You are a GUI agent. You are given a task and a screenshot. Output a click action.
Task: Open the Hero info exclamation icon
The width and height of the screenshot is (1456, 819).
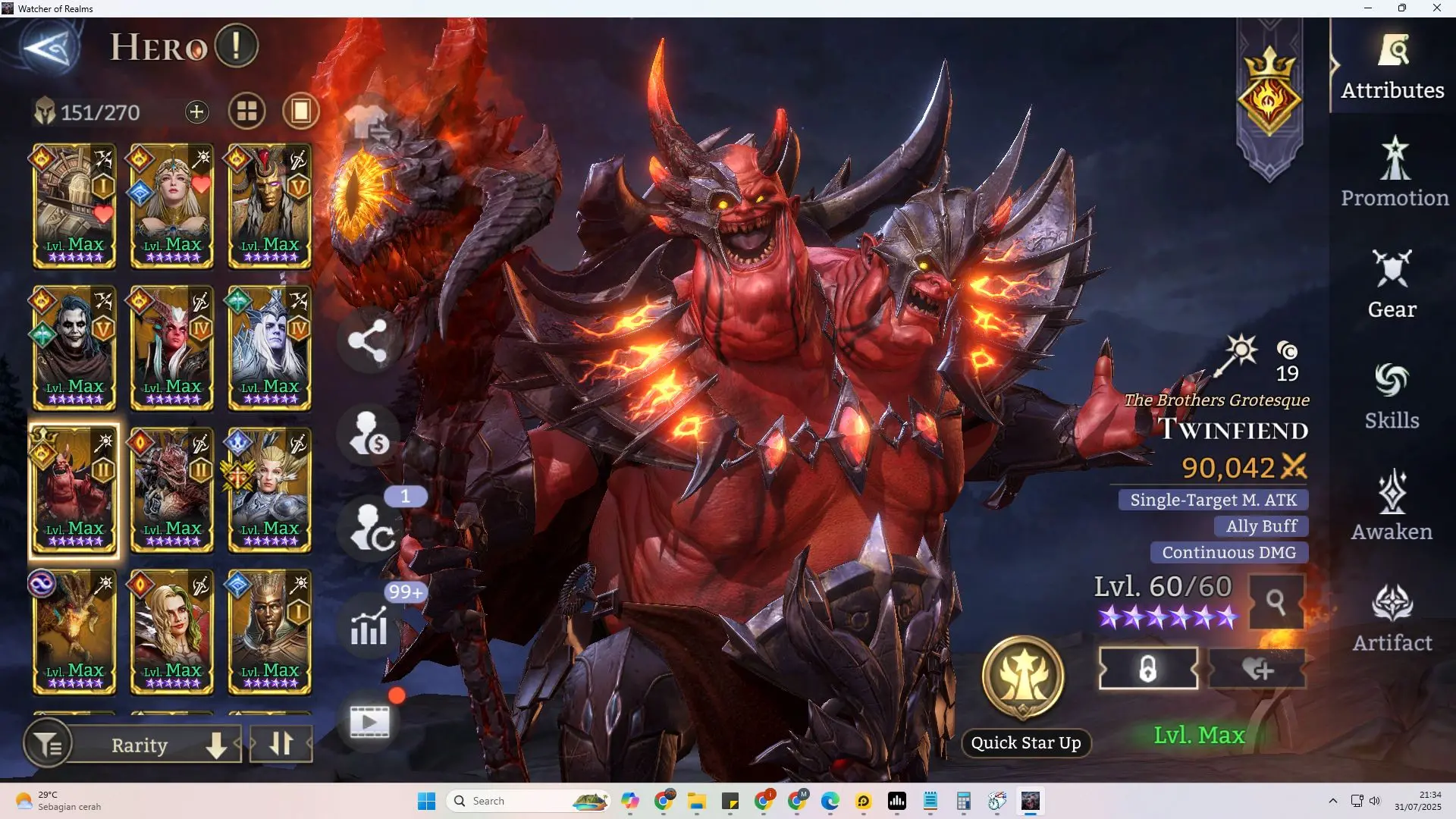tap(236, 46)
